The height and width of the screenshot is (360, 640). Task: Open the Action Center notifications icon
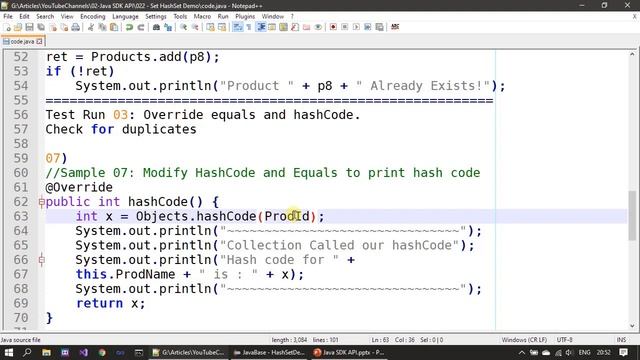click(x=623, y=353)
